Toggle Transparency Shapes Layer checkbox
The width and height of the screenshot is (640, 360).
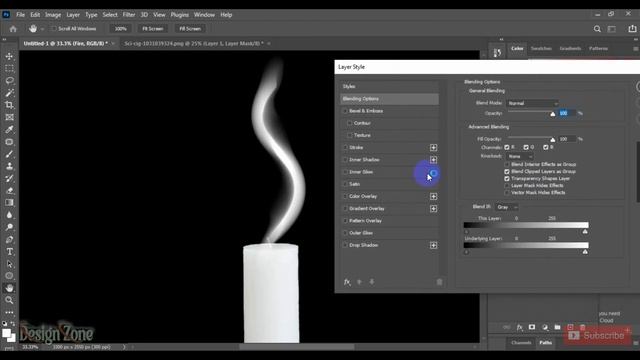coord(507,179)
